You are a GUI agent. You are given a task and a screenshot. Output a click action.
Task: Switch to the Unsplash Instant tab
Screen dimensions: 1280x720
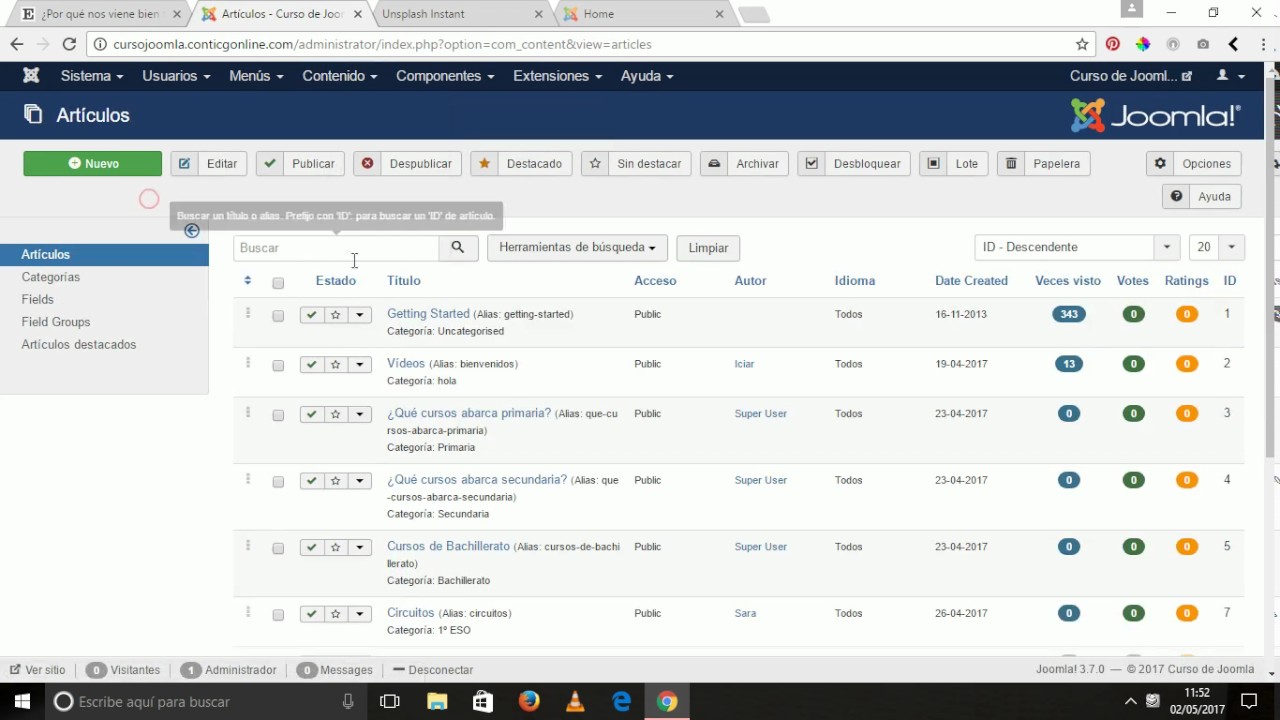point(460,14)
